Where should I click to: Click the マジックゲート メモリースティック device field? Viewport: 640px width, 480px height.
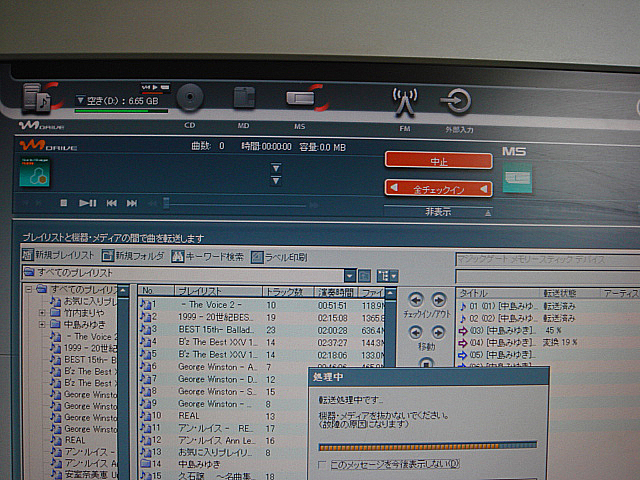coord(548,260)
